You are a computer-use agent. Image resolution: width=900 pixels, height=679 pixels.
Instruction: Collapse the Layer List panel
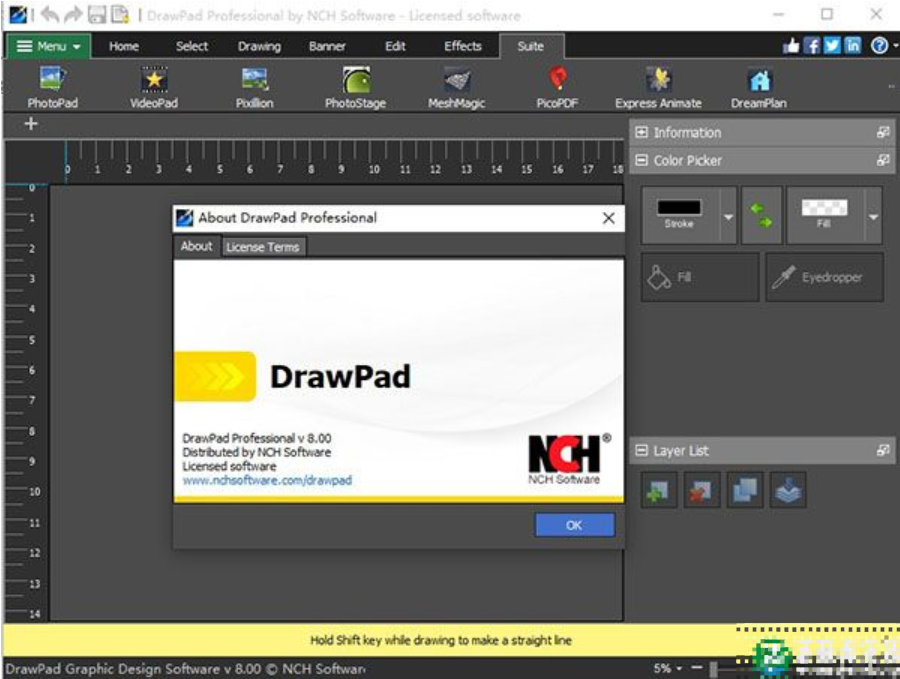(x=641, y=451)
